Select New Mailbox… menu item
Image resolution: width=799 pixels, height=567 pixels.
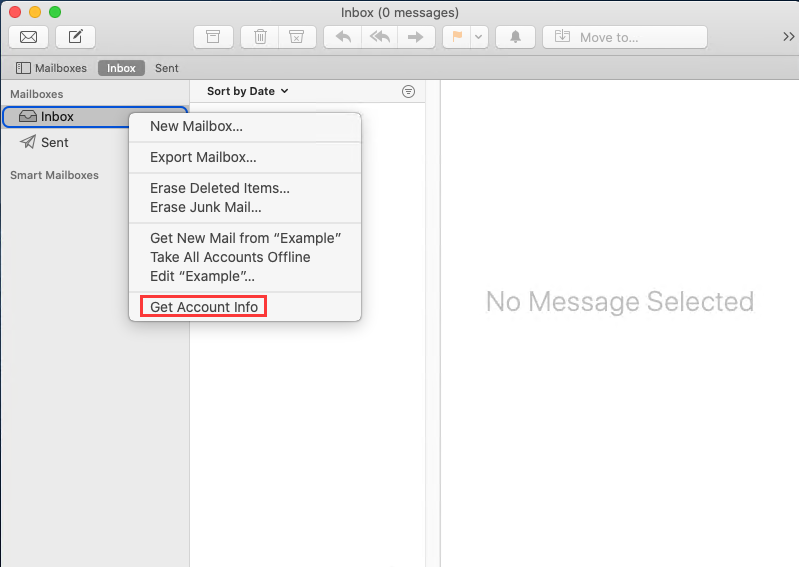[x=196, y=126]
